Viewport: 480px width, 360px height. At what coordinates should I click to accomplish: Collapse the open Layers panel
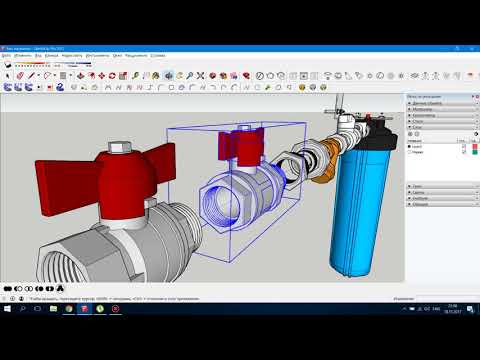tap(443, 127)
